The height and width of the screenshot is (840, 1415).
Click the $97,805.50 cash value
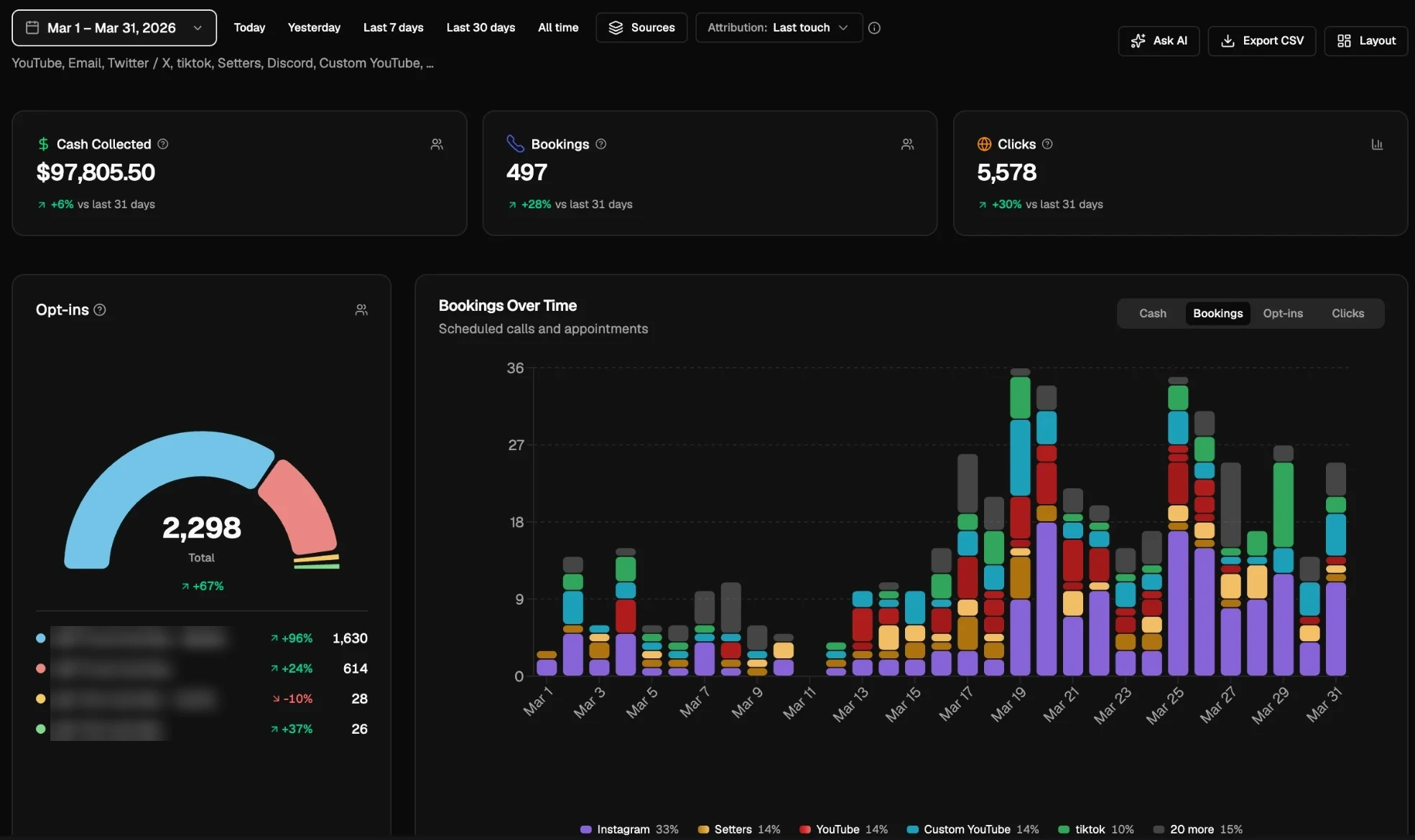coord(96,172)
